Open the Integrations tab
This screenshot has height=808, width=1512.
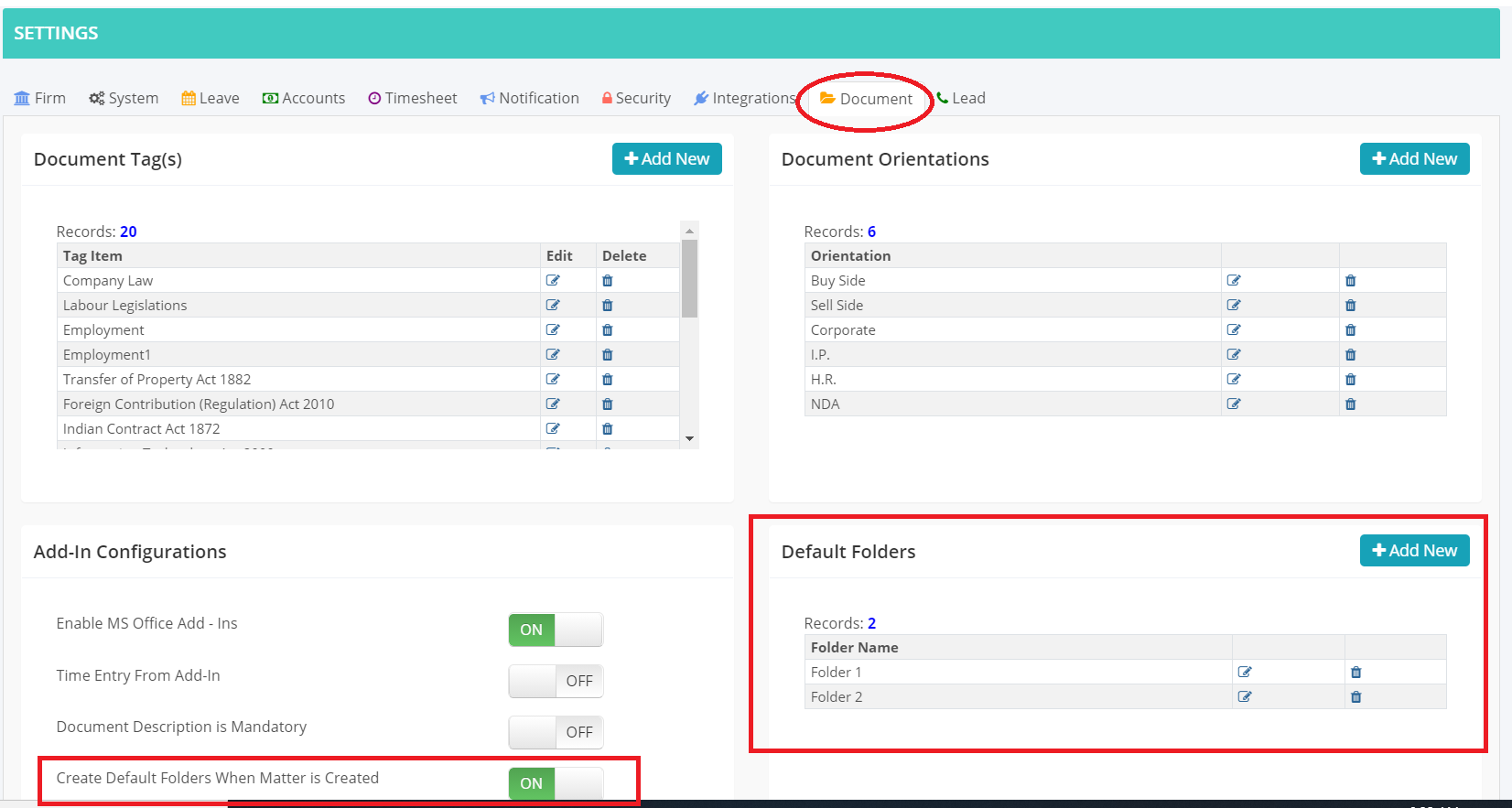745,98
